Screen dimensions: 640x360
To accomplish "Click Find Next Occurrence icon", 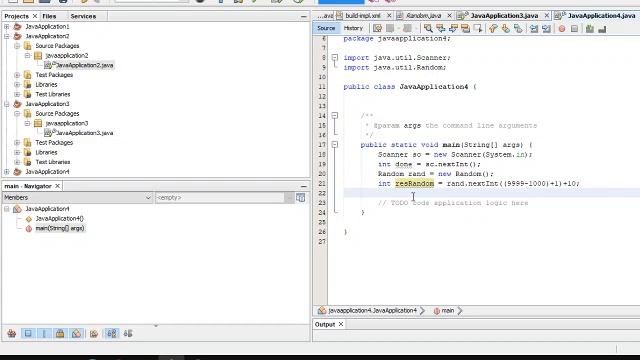I will pyautogui.click(x=453, y=28).
